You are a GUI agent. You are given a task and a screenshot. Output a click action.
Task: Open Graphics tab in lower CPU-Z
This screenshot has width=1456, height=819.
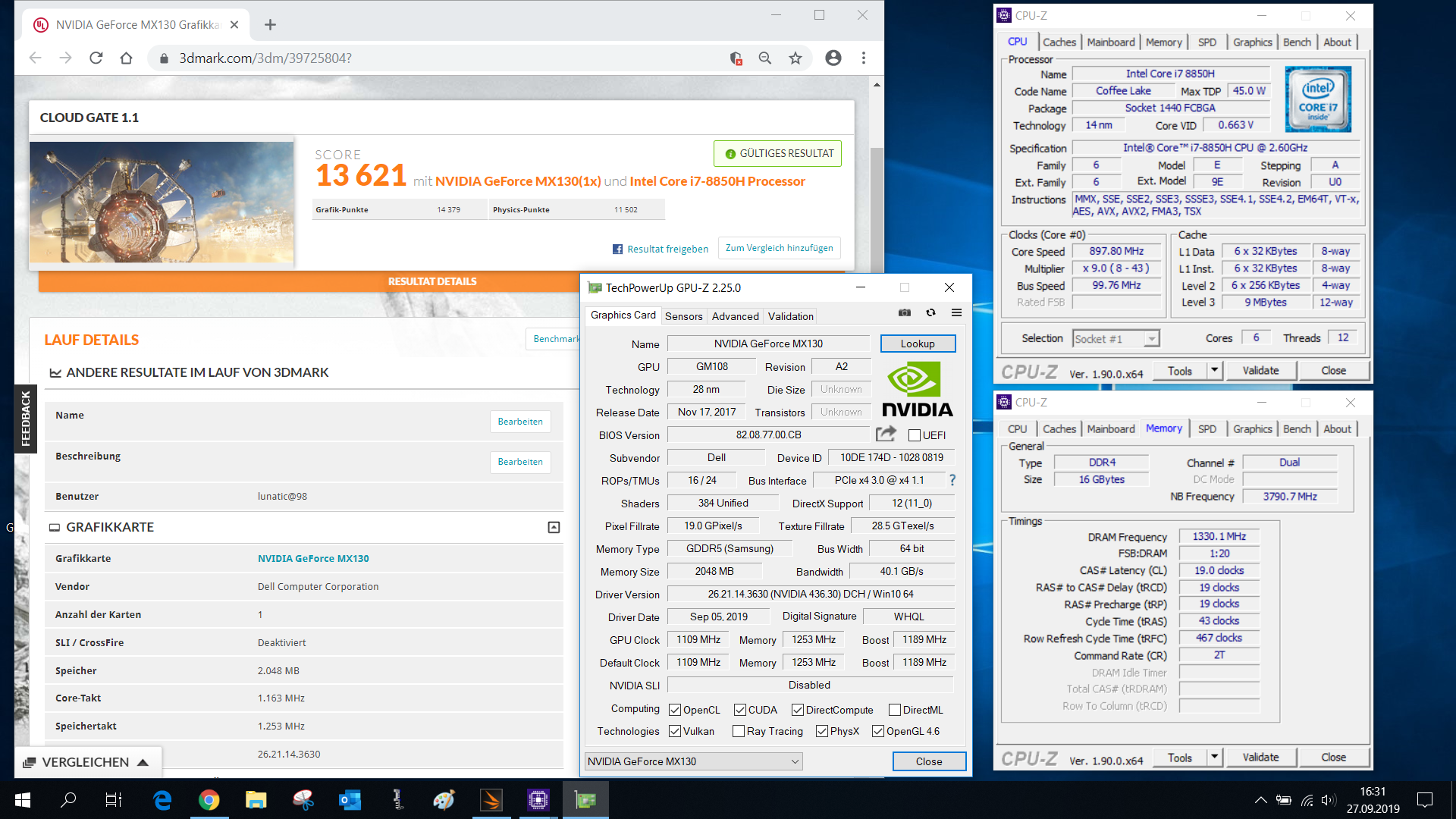pos(1252,429)
